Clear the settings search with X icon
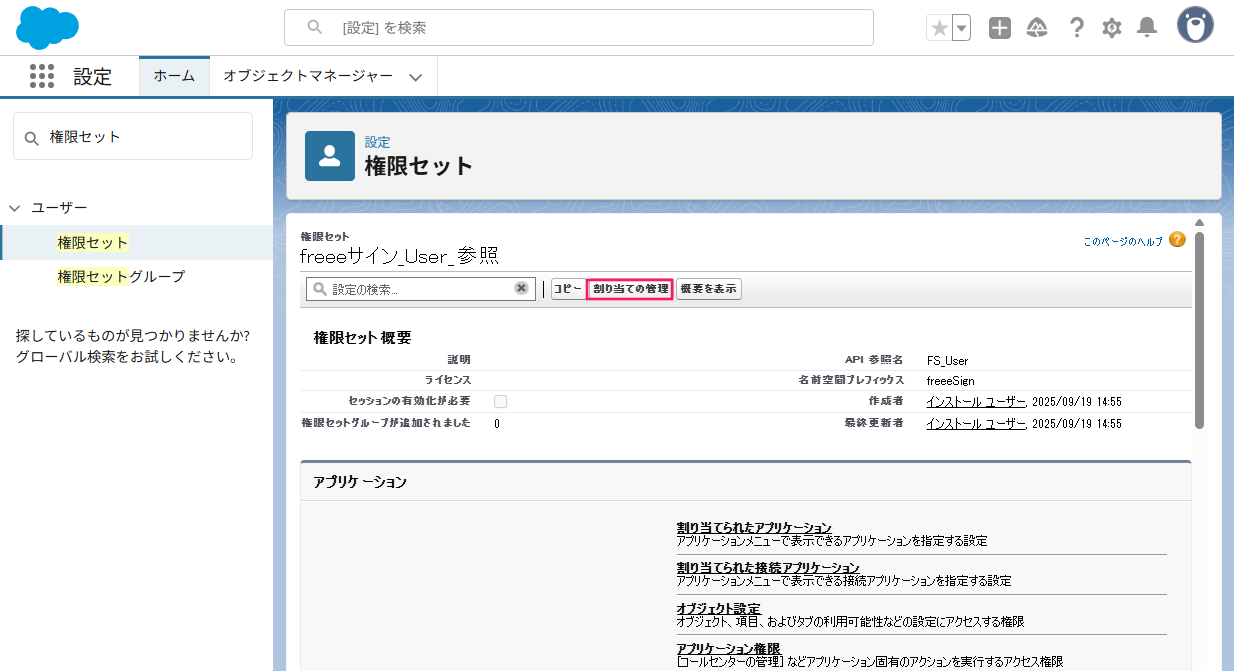 (522, 288)
